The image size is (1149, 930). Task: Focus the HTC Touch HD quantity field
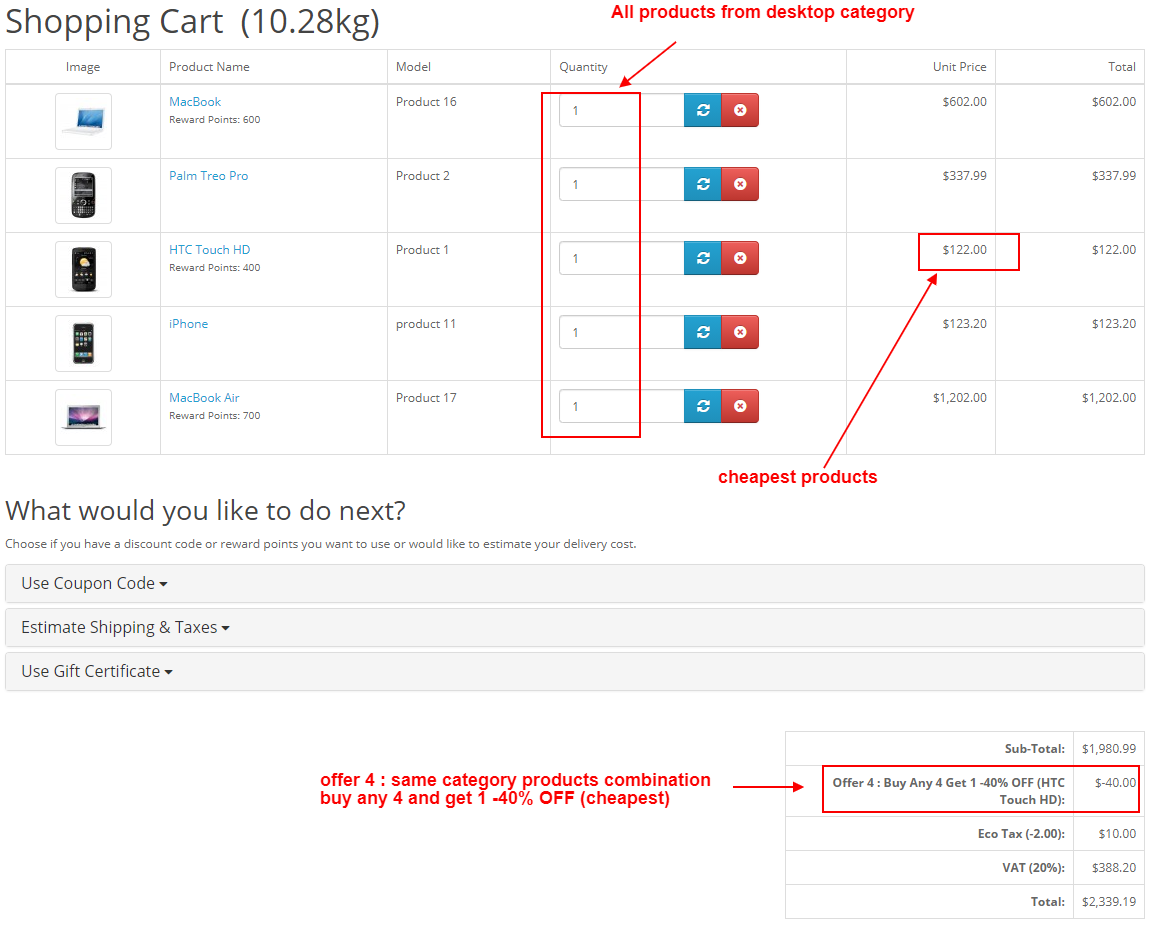pyautogui.click(x=621, y=258)
